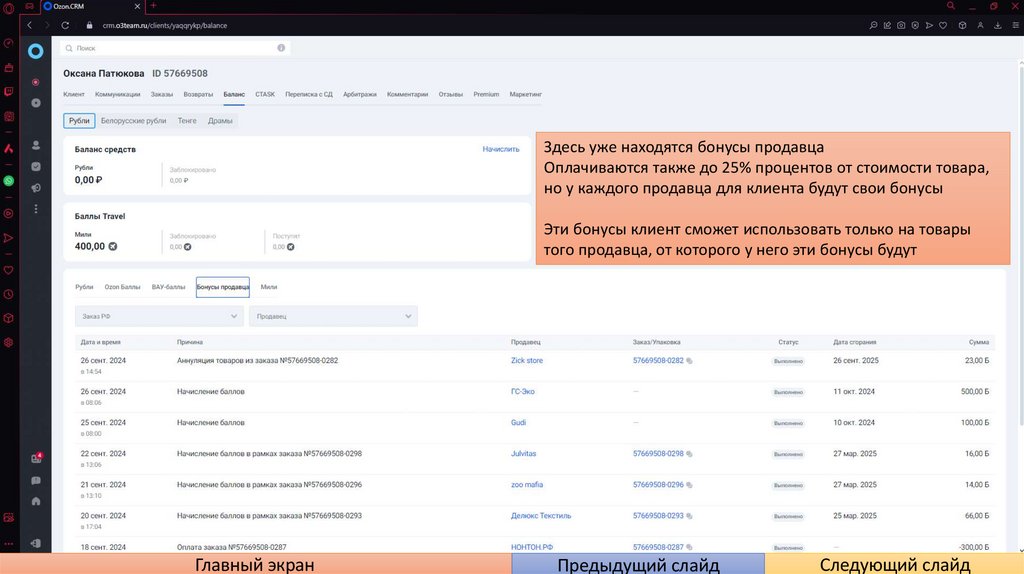Switch currency to Белорусские рубли
Image resolution: width=1024 pixels, height=574 pixels.
[x=133, y=121]
